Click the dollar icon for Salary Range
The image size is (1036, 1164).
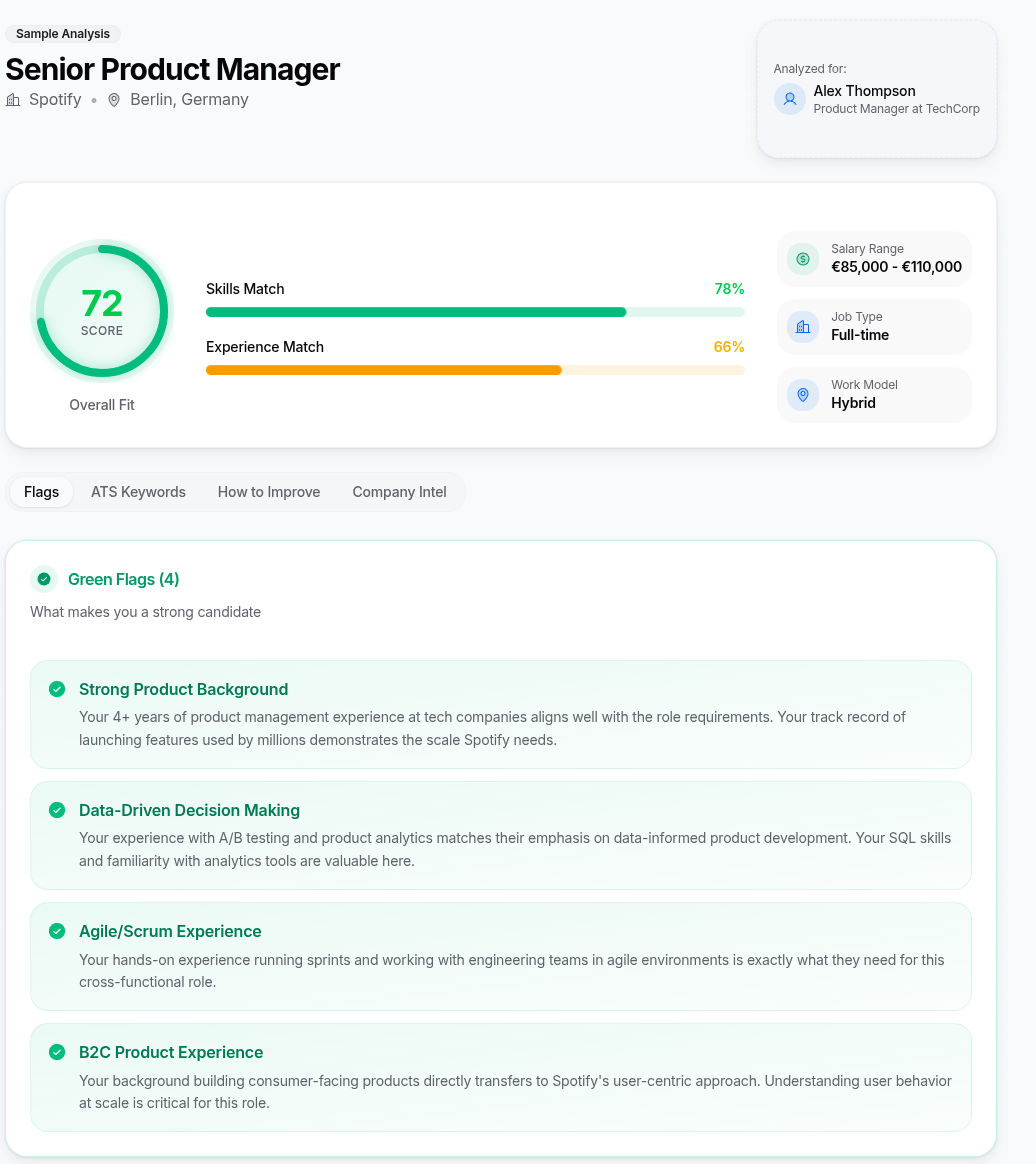[x=802, y=259]
